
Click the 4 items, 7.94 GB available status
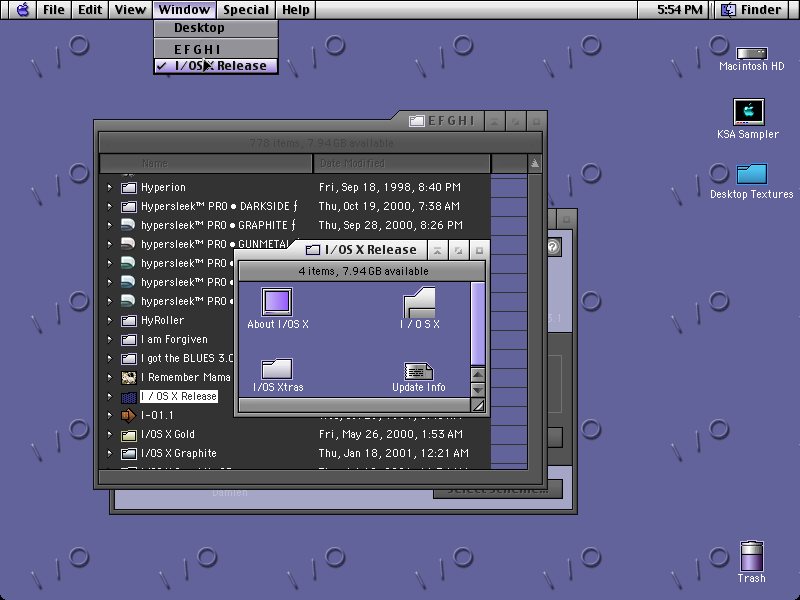click(x=363, y=271)
